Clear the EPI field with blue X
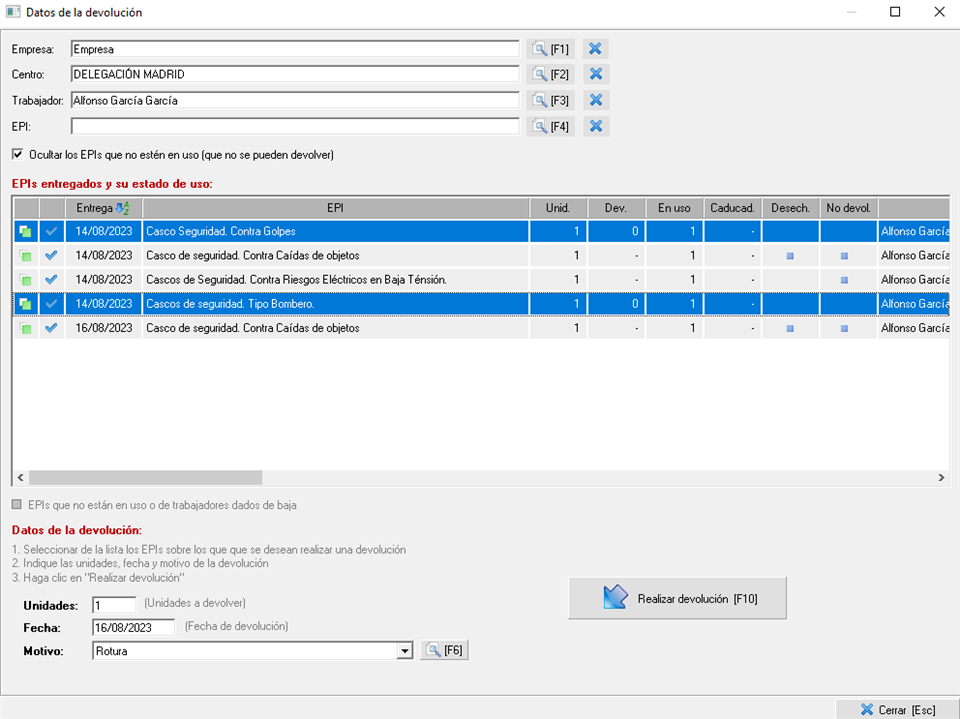 pos(595,126)
